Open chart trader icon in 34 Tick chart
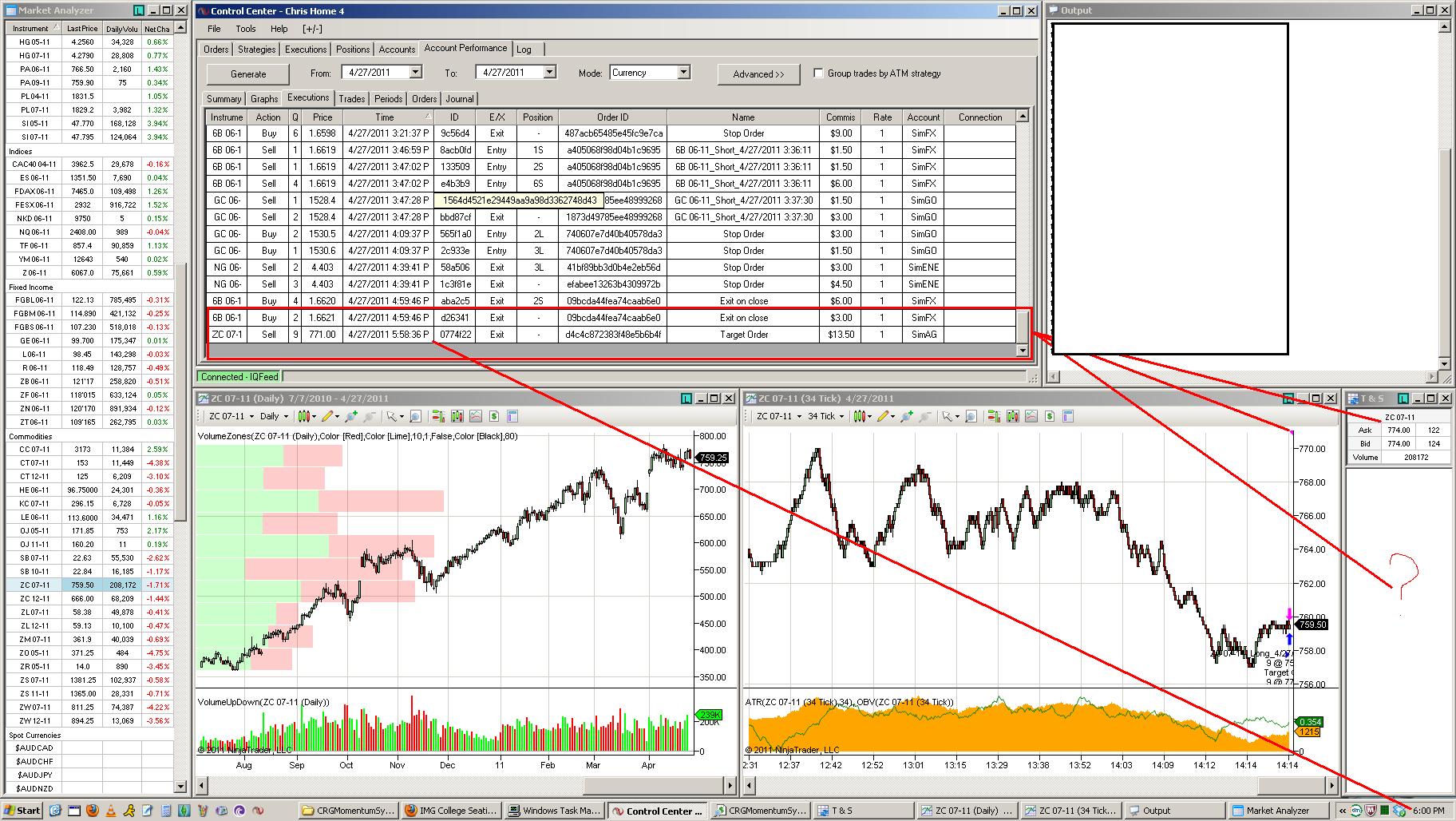 point(993,416)
